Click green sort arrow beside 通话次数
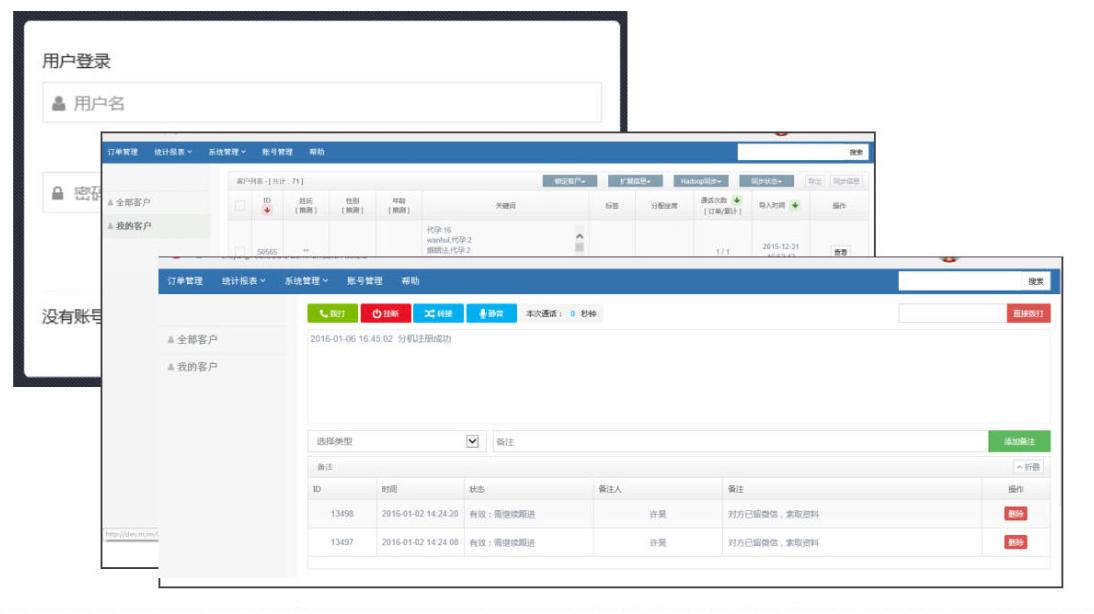 (x=737, y=200)
